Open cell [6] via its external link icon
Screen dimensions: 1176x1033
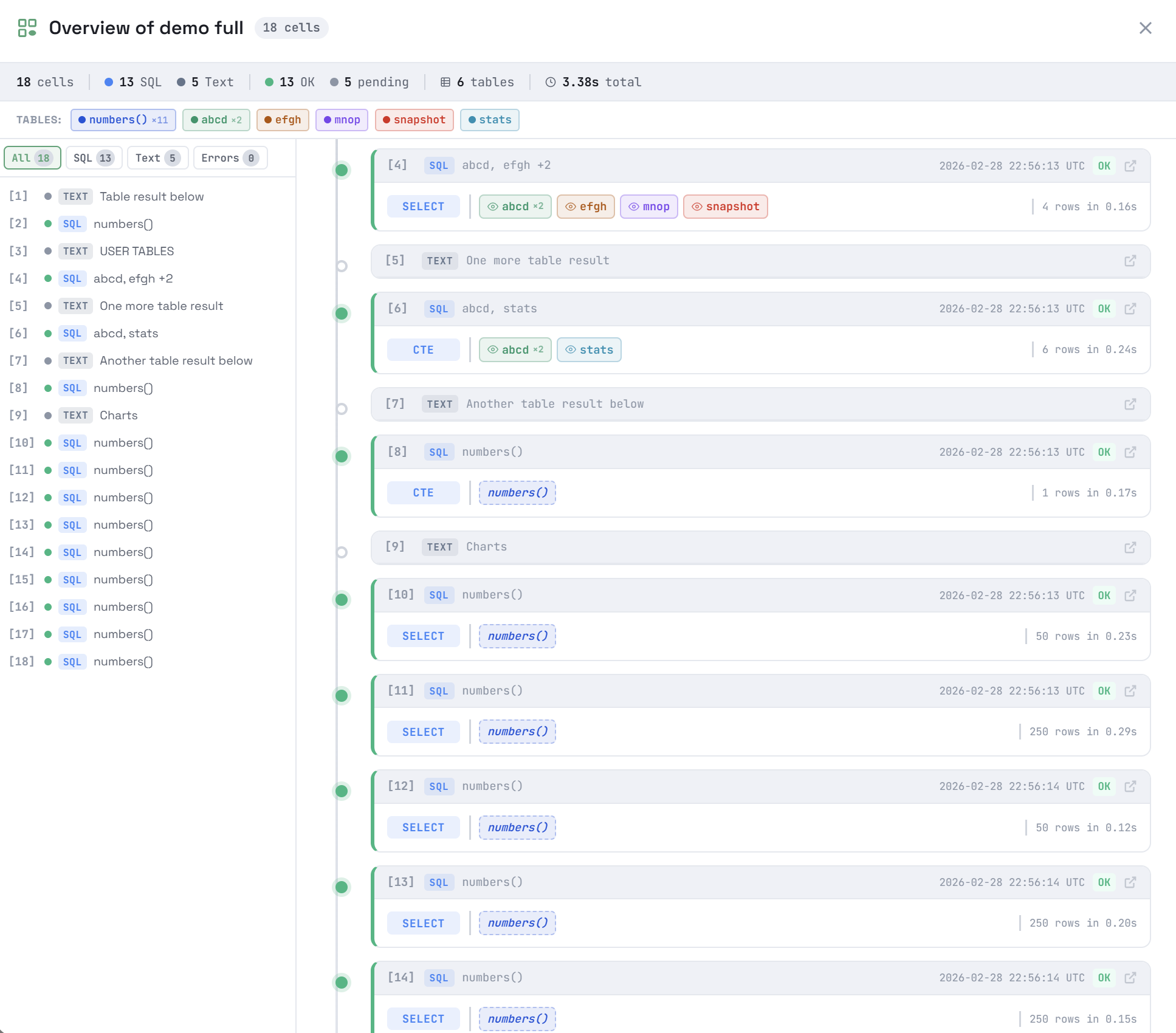click(x=1130, y=309)
